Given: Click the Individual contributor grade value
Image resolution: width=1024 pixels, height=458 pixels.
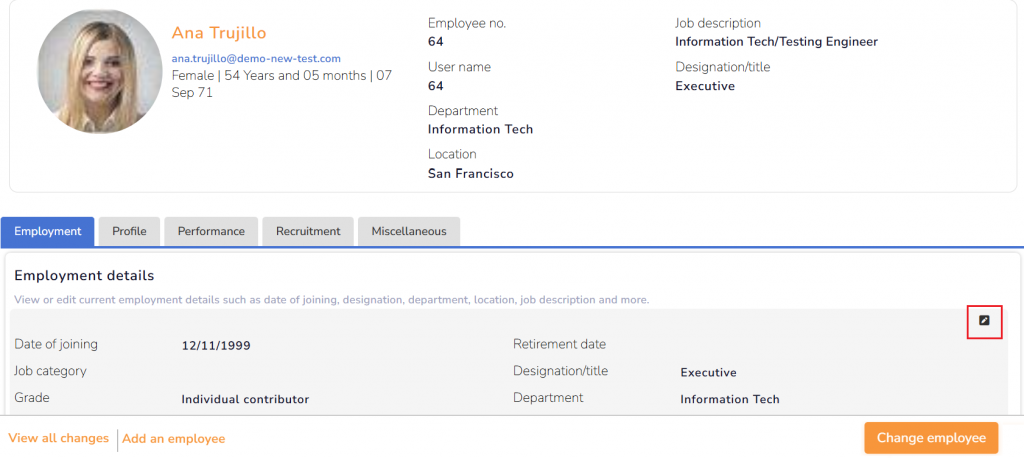Looking at the screenshot, I should click(x=245, y=399).
